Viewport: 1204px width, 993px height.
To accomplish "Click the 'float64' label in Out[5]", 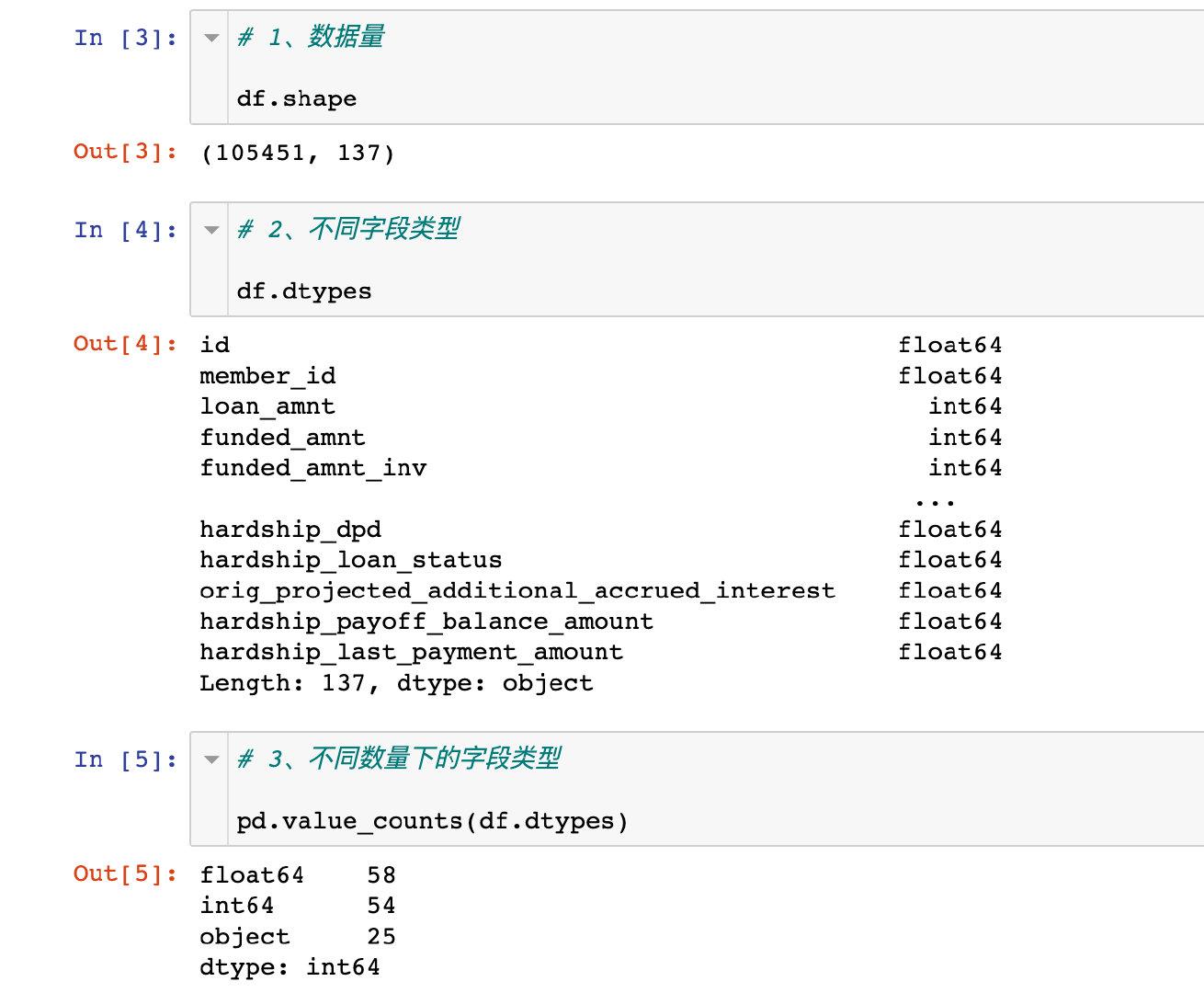I will pyautogui.click(x=252, y=875).
